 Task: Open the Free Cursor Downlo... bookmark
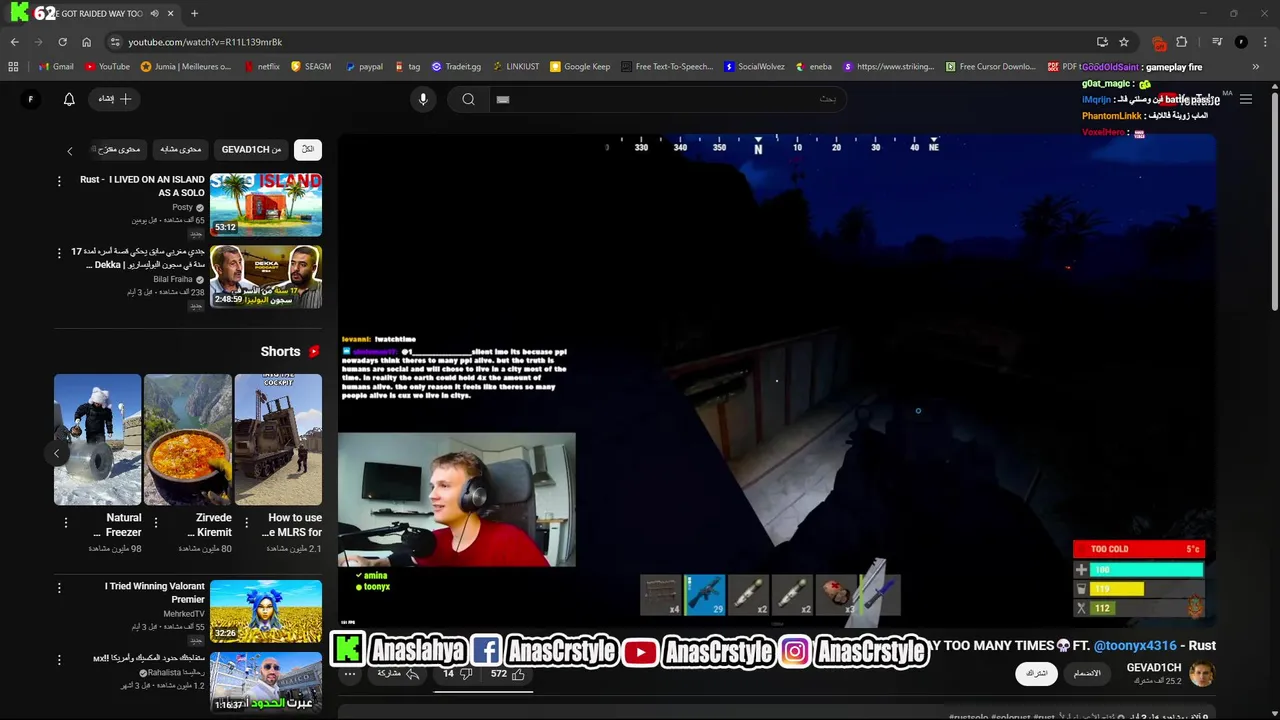pyautogui.click(x=990, y=67)
